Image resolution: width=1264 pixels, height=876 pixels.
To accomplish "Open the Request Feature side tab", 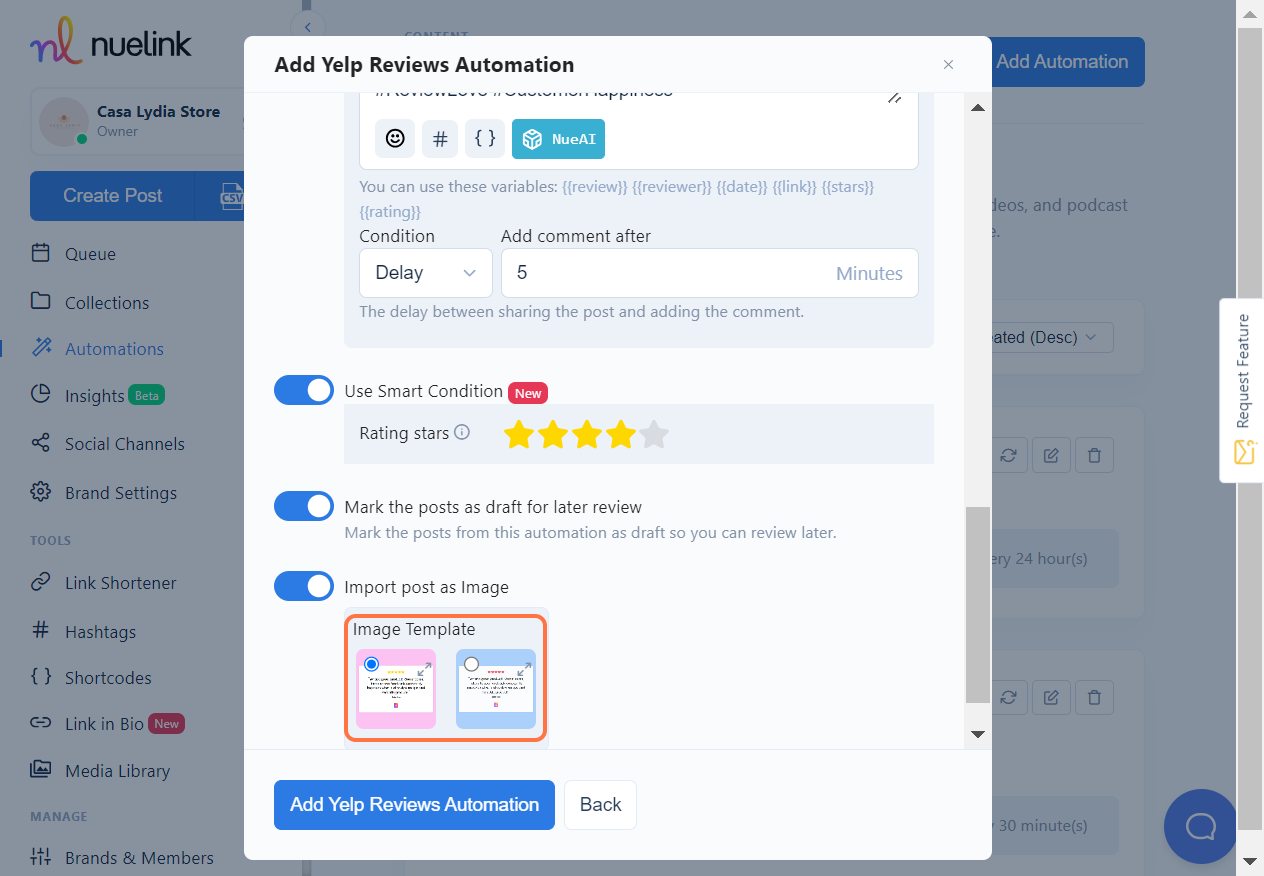I will coord(1243,390).
